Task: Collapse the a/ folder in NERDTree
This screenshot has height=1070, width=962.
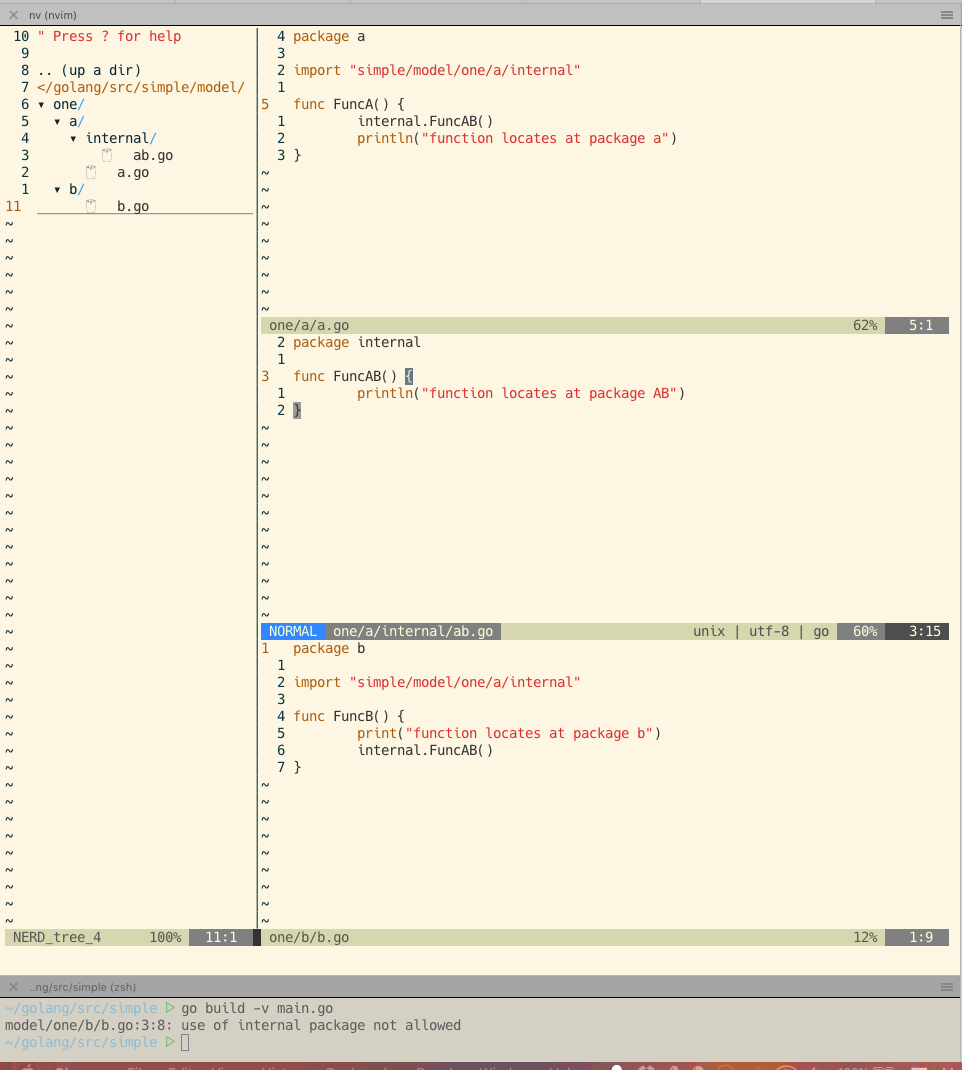Action: pos(58,122)
